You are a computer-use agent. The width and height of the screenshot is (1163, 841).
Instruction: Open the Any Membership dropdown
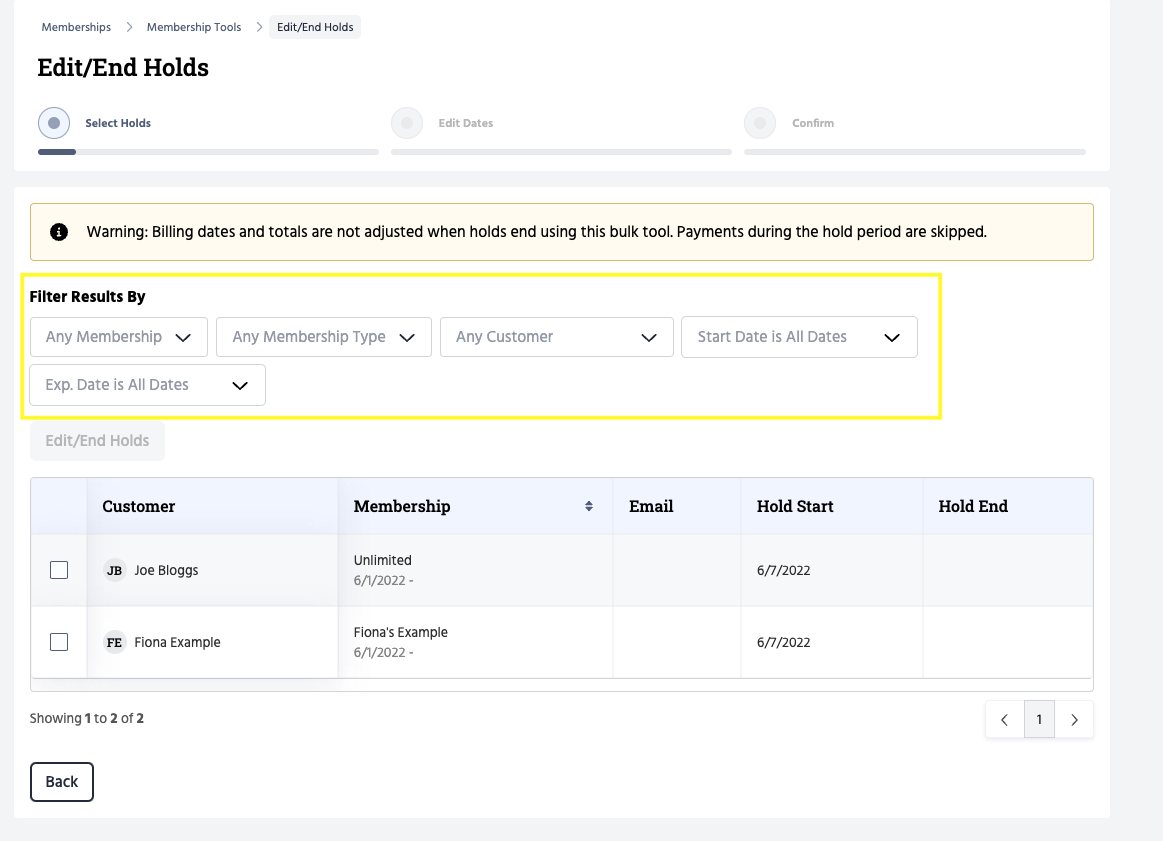pyautogui.click(x=119, y=337)
